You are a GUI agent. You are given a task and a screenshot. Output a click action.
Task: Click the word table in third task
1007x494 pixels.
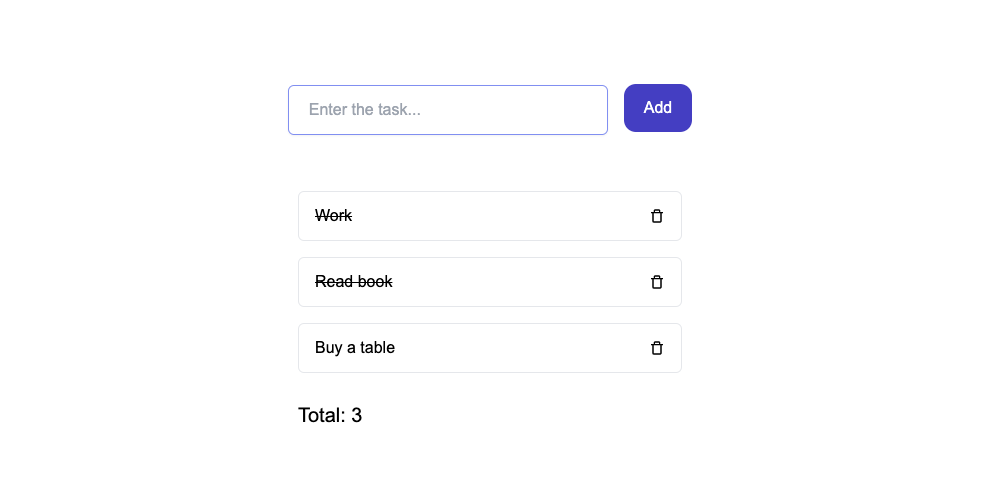tap(377, 348)
